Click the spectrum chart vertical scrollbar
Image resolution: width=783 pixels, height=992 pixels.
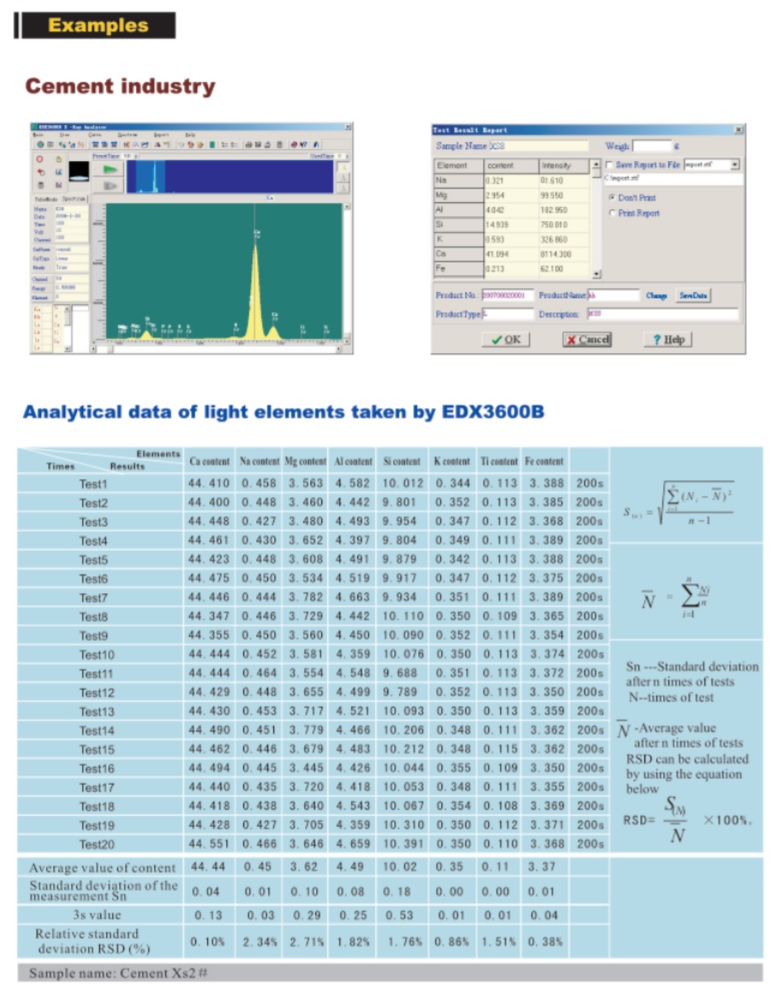(347, 273)
